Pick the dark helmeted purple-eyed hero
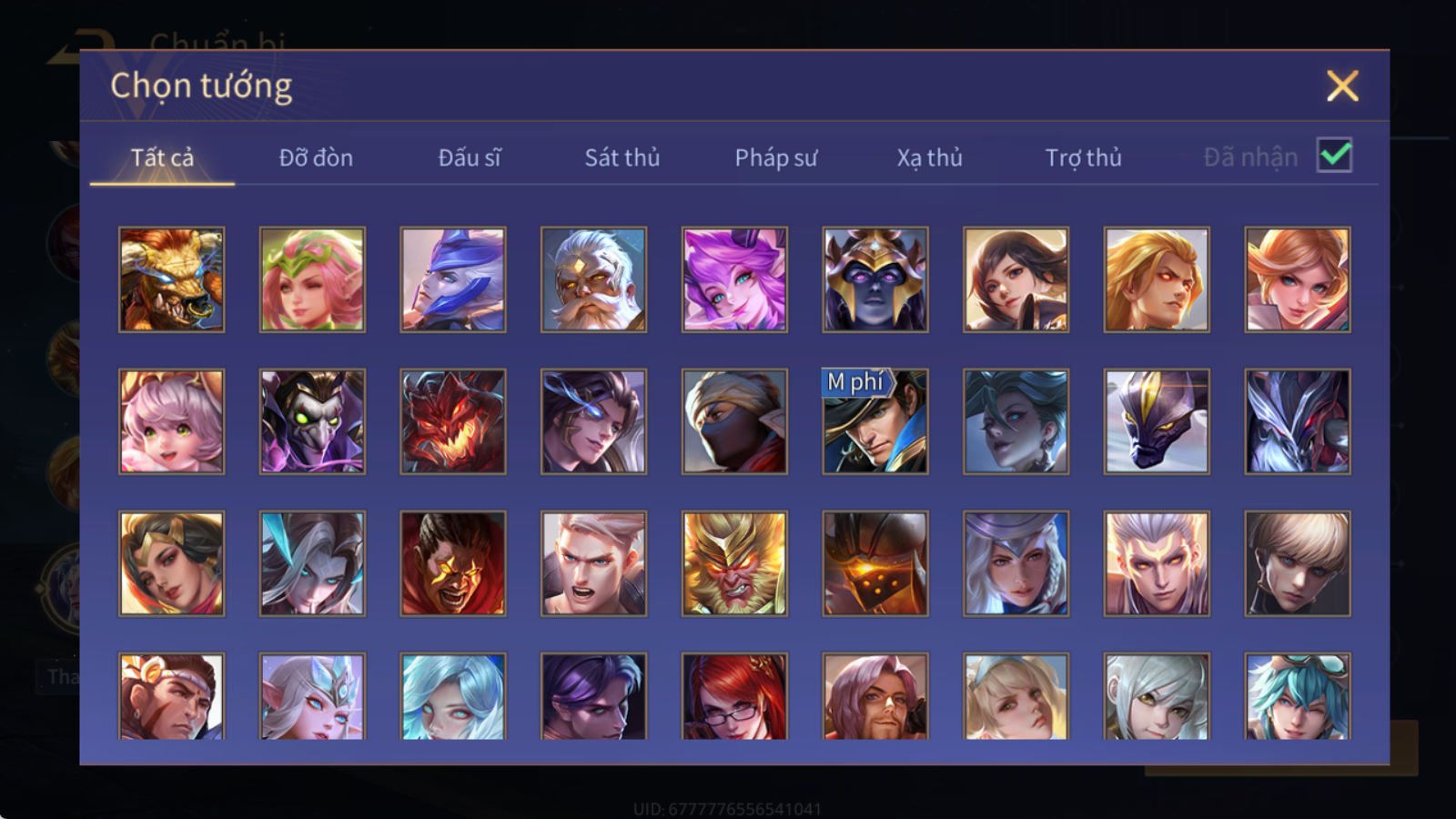 [875, 279]
